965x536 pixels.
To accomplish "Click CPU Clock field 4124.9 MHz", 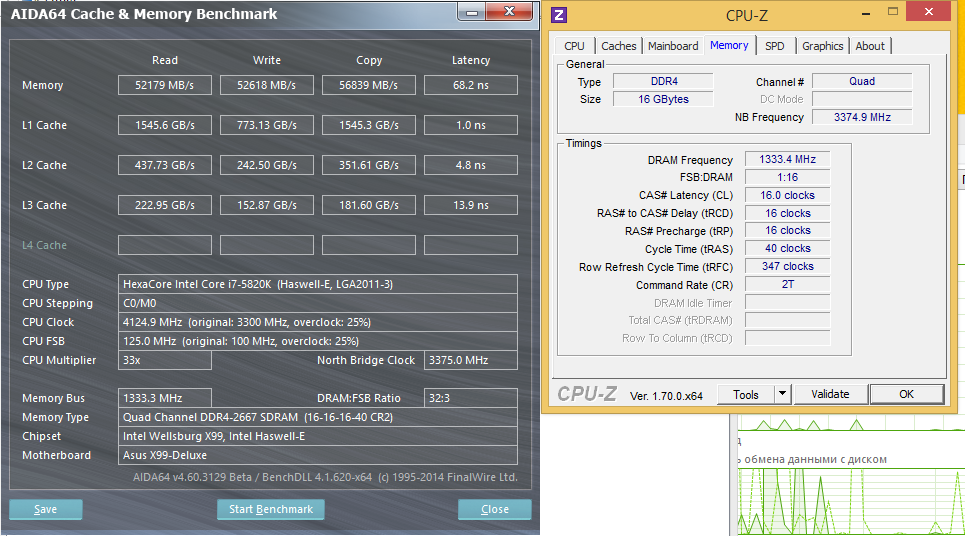I will pos(318,322).
